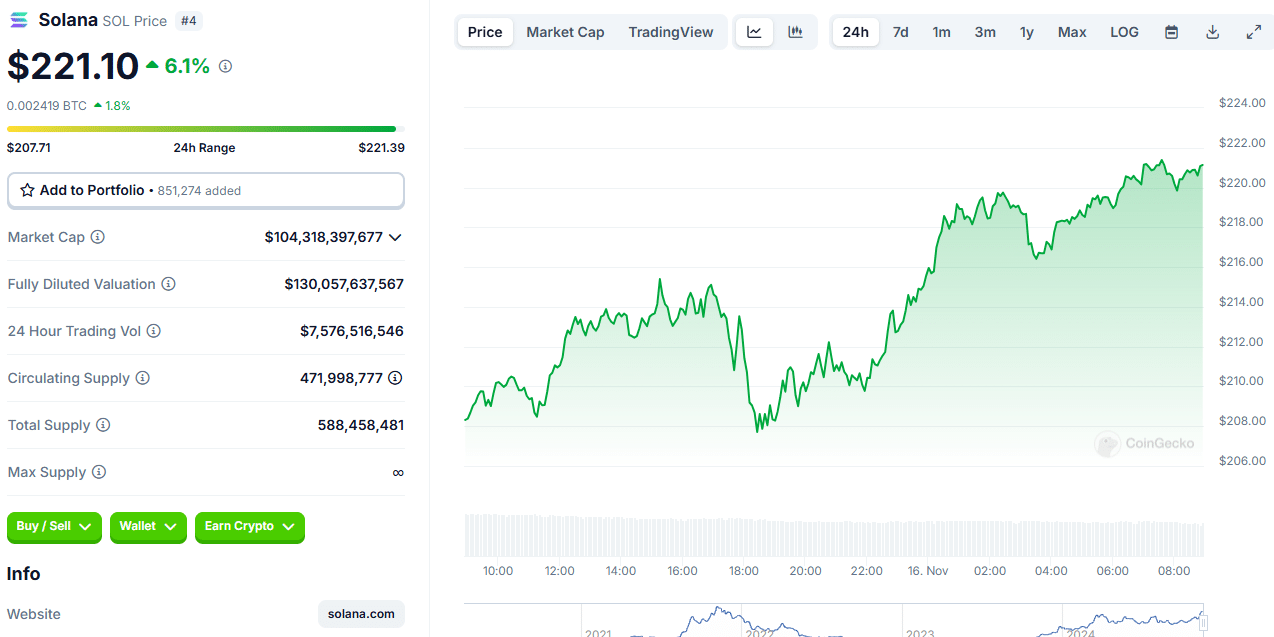Open Max Supply info icon
The image size is (1274, 637).
point(99,472)
